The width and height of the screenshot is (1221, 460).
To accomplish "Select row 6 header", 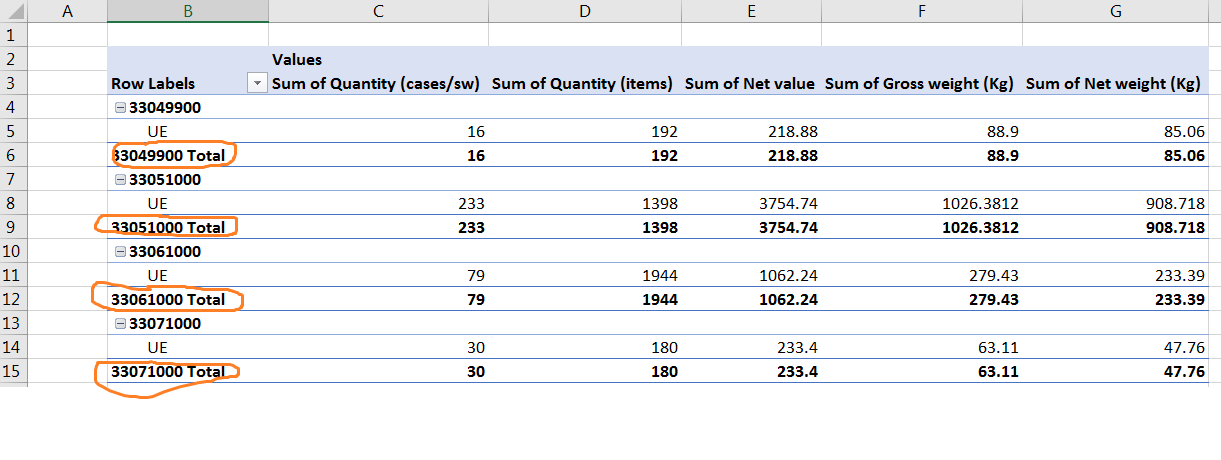I will (x=14, y=155).
